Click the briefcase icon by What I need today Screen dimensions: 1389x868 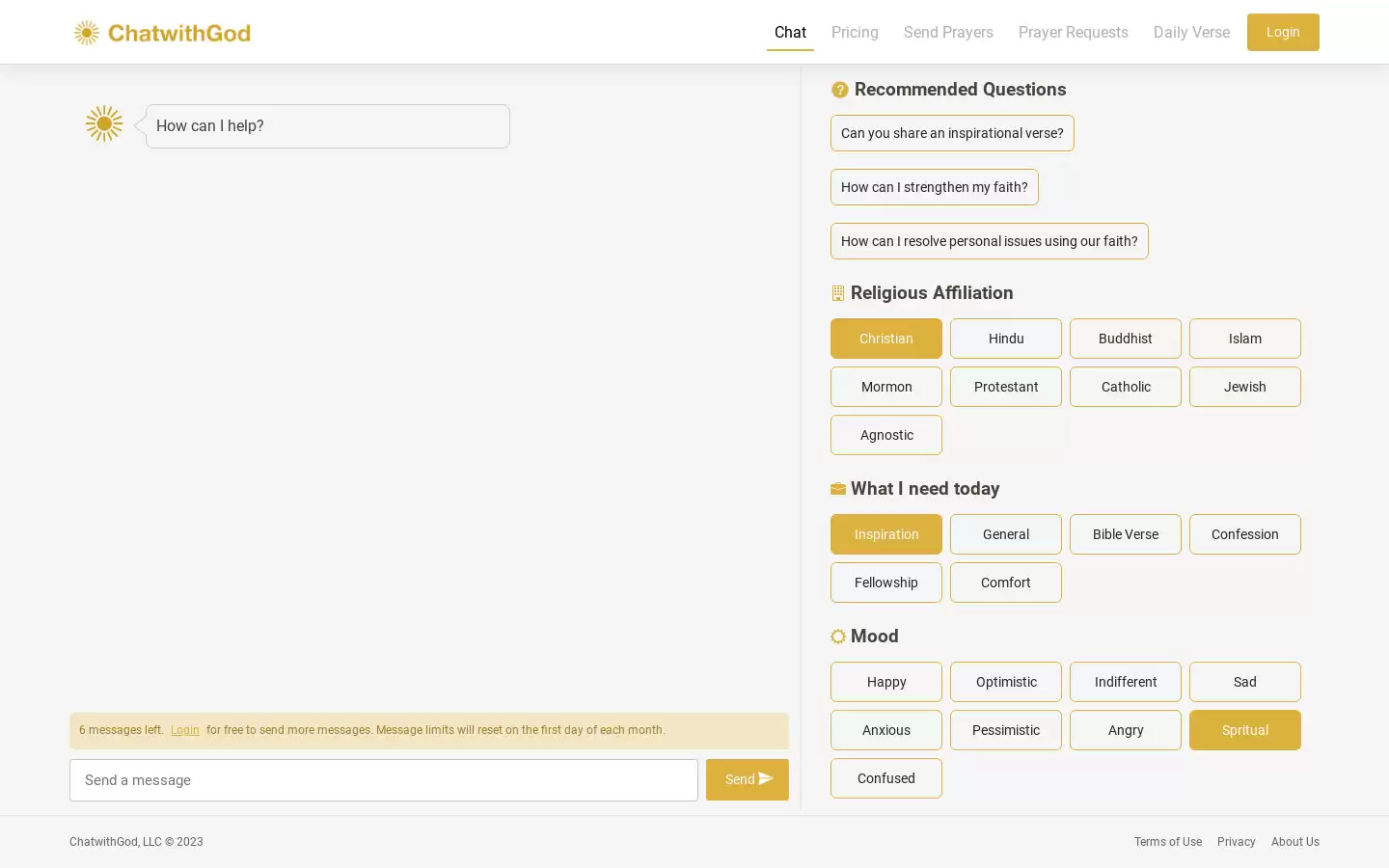point(838,489)
